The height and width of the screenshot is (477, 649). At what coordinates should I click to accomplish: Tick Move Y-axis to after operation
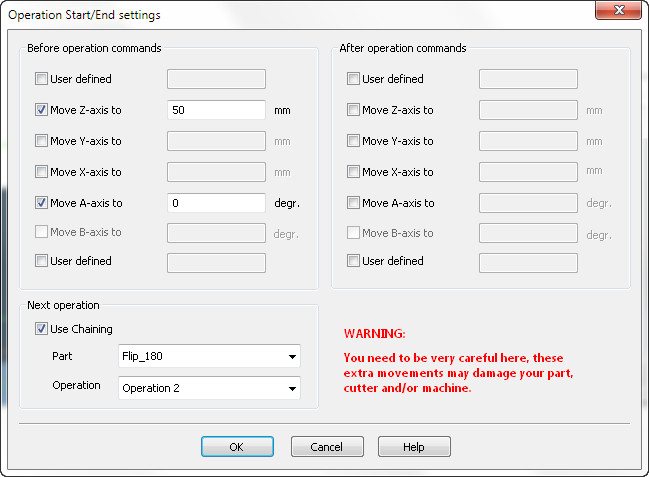point(353,141)
